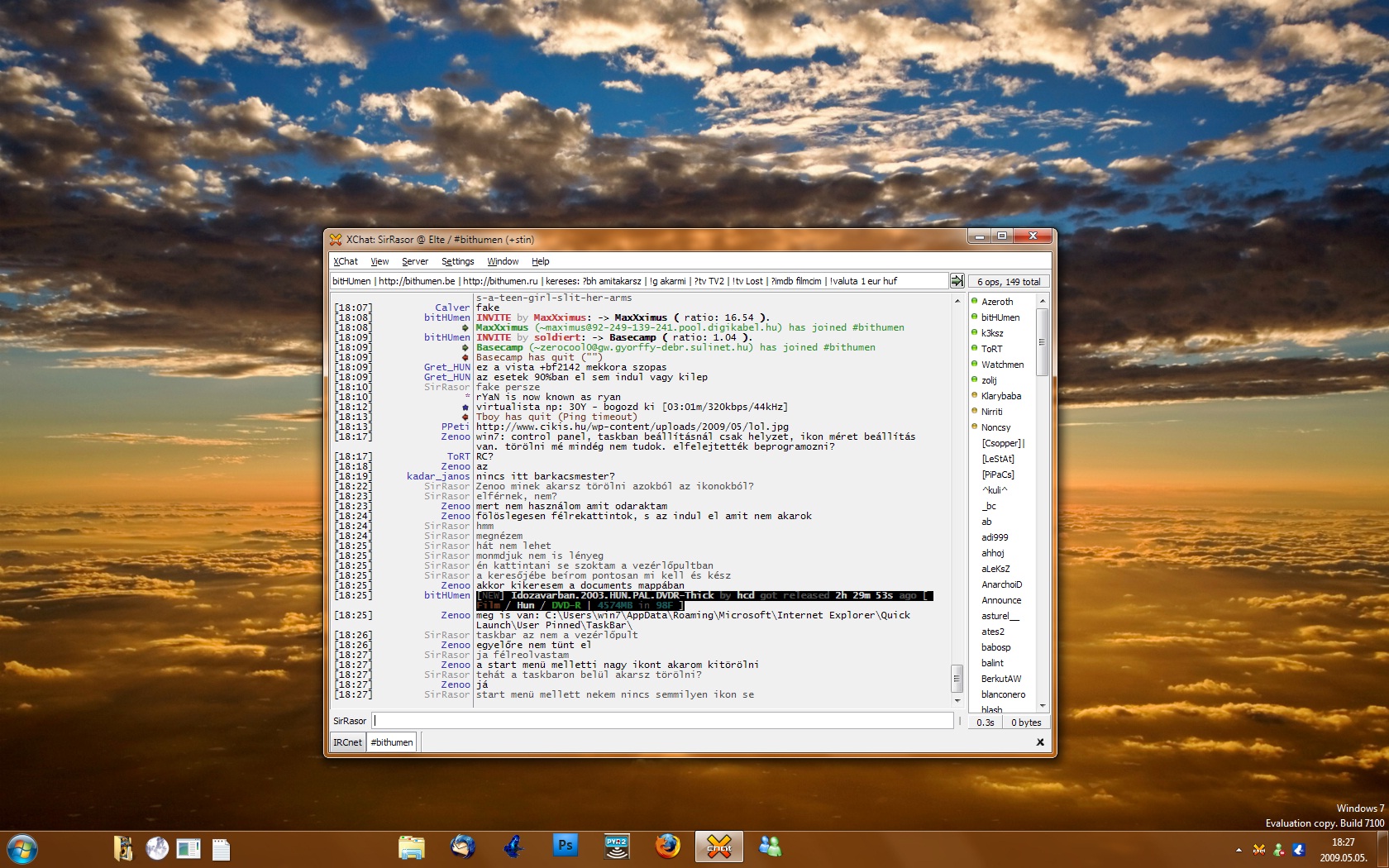This screenshot has height=868, width=1389.
Task: Open Thunderbird from the taskbar
Action: click(463, 847)
